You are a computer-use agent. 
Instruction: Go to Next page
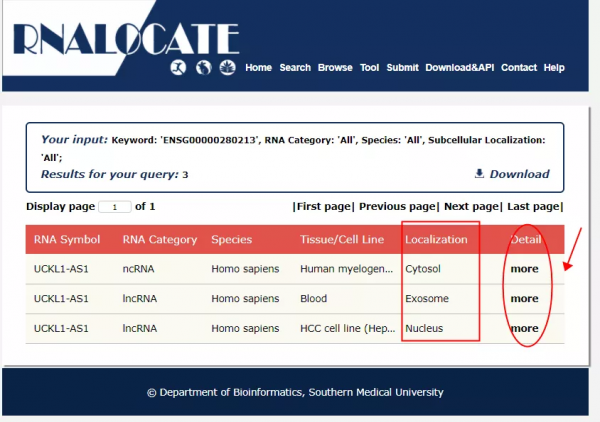473,207
